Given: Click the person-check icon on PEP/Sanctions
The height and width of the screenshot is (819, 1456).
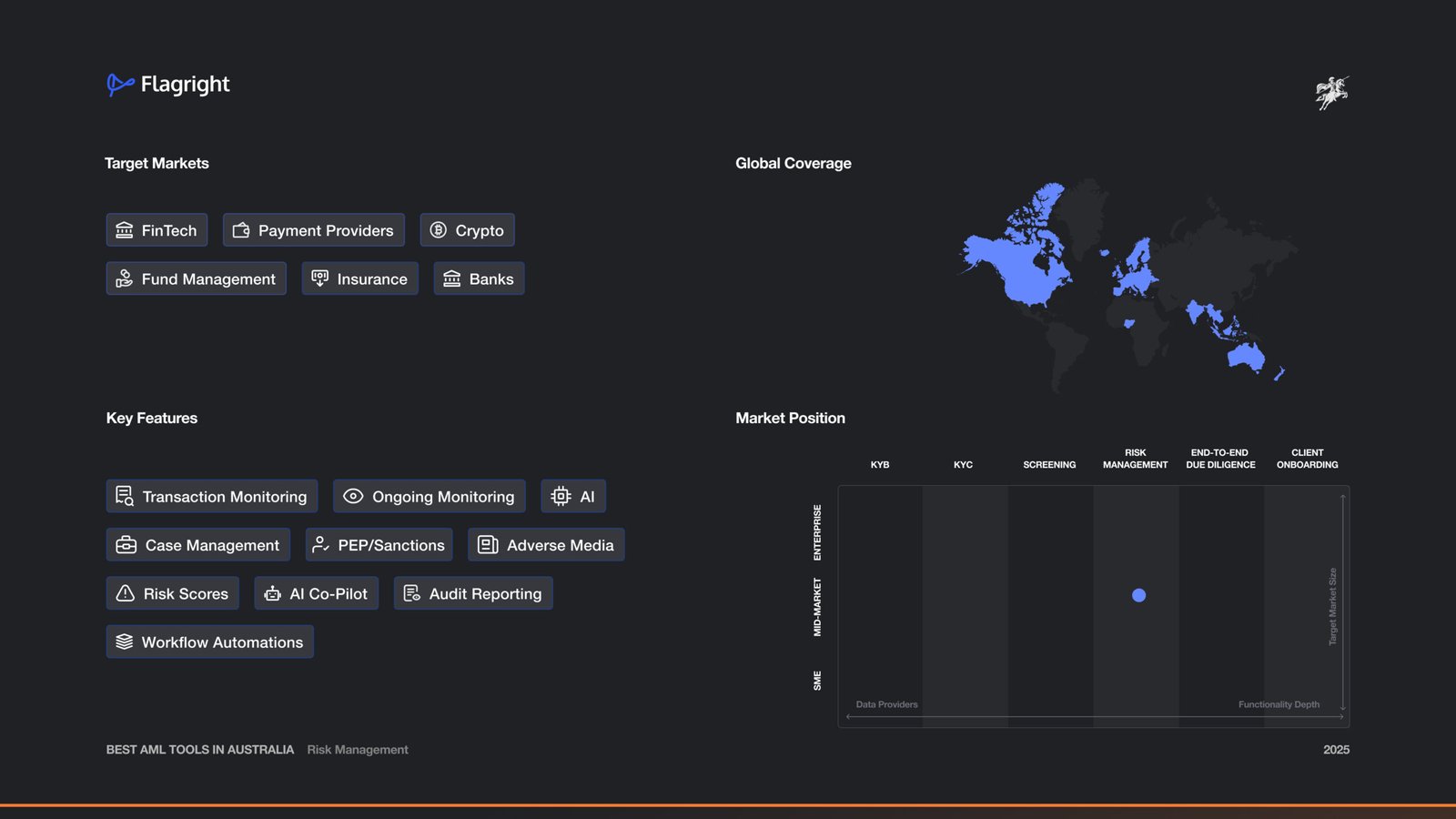Looking at the screenshot, I should (x=320, y=545).
